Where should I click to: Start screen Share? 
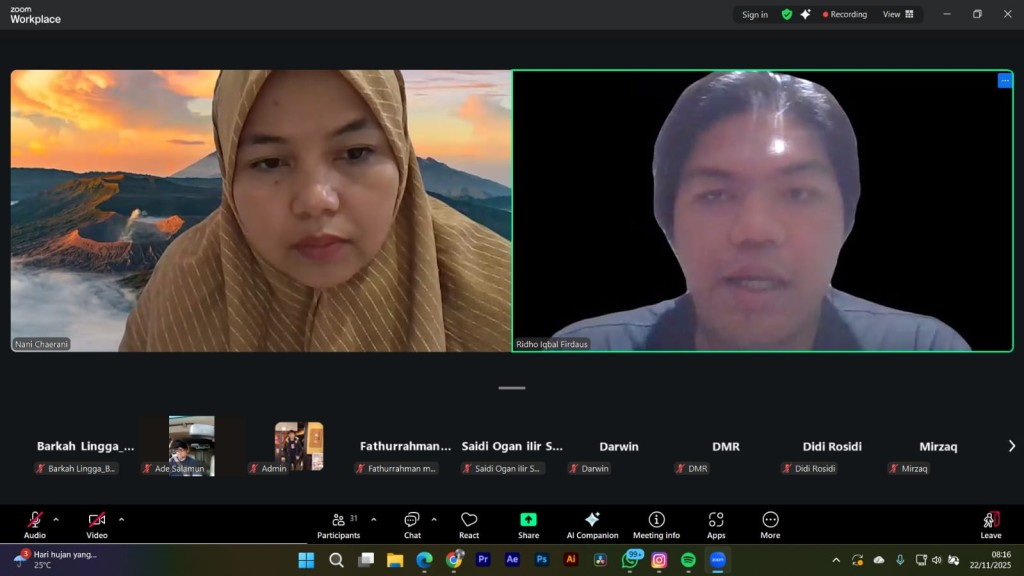(528, 522)
